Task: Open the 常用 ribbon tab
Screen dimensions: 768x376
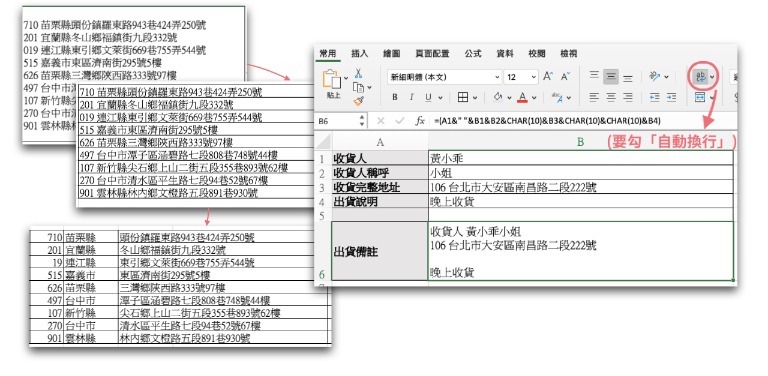Action: point(327,54)
